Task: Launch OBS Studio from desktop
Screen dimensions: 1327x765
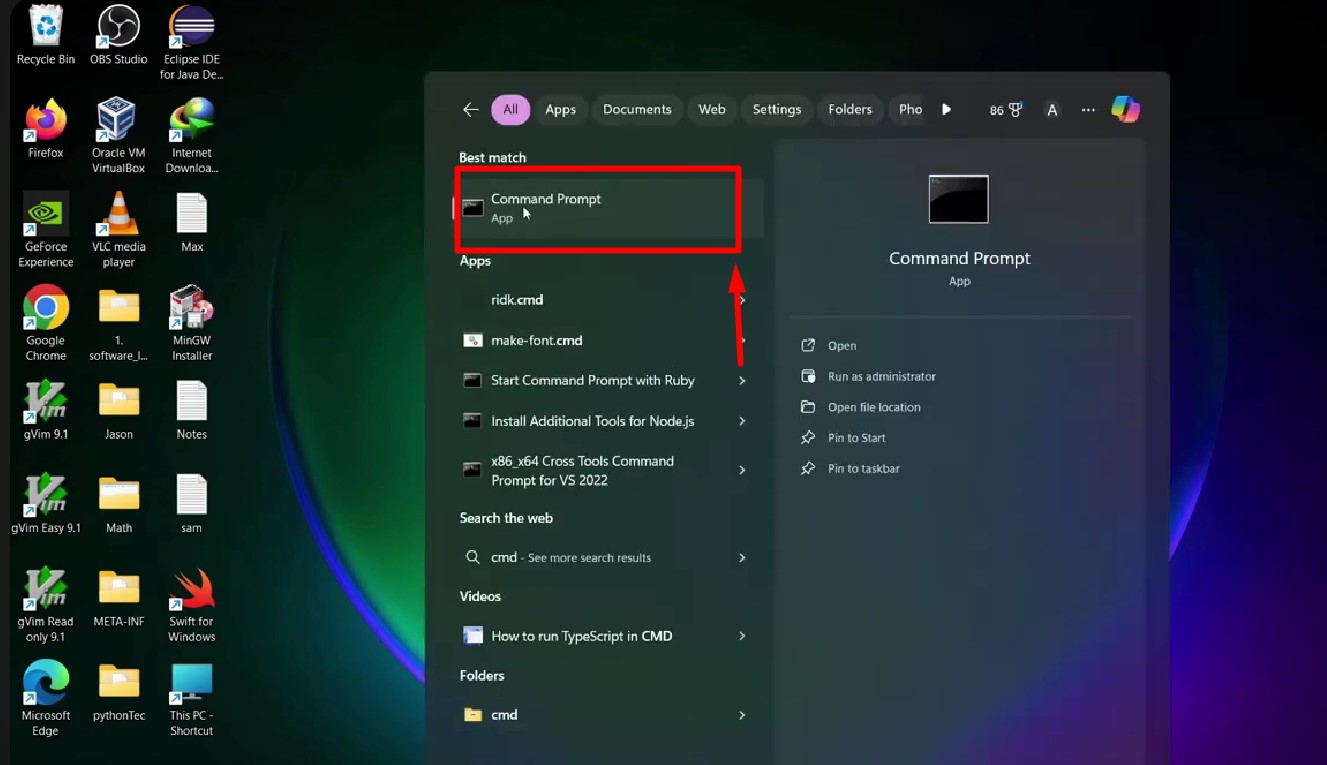Action: pos(118,28)
